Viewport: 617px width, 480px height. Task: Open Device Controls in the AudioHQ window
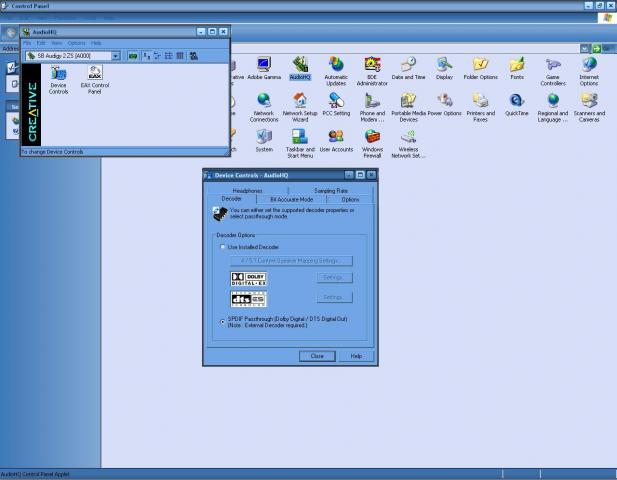[58, 80]
